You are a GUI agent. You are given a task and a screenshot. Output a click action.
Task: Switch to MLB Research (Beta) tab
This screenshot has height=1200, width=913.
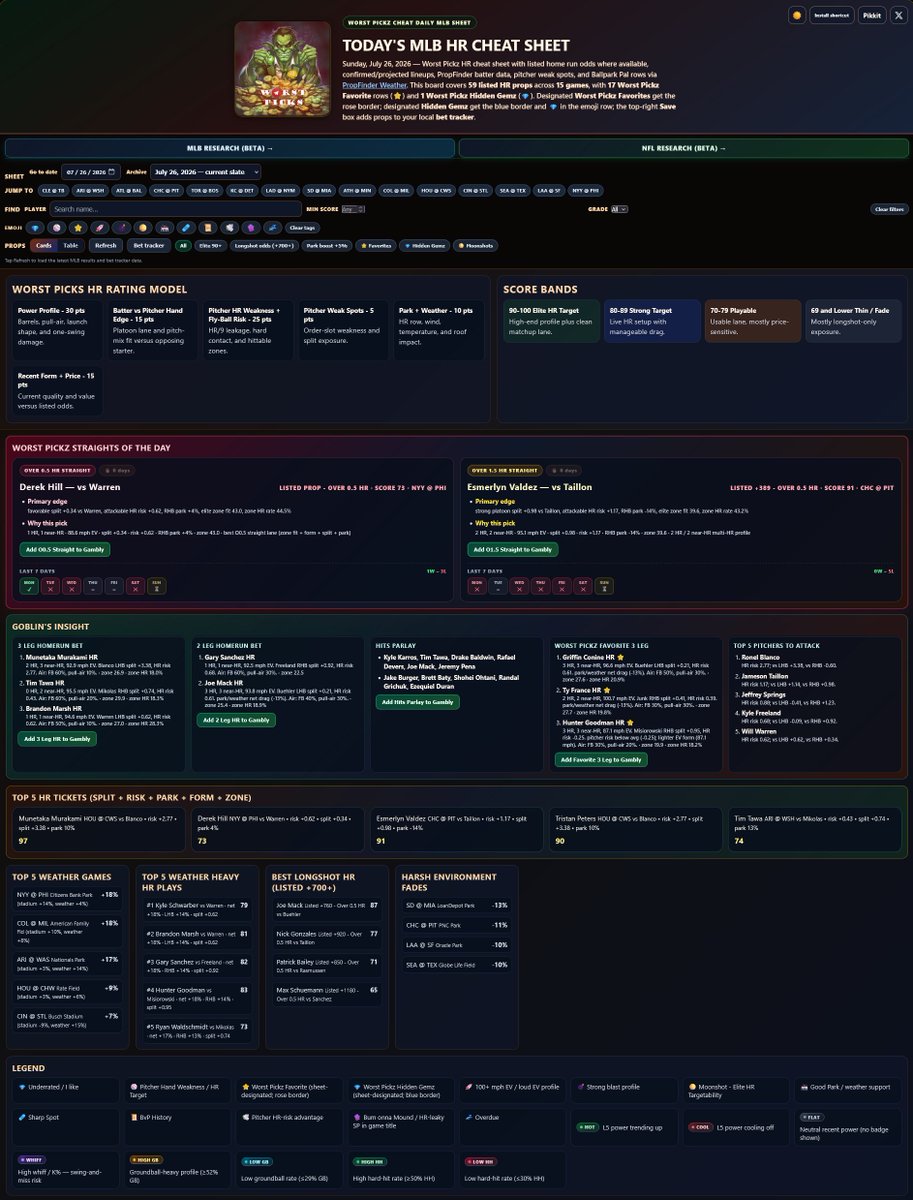point(229,148)
